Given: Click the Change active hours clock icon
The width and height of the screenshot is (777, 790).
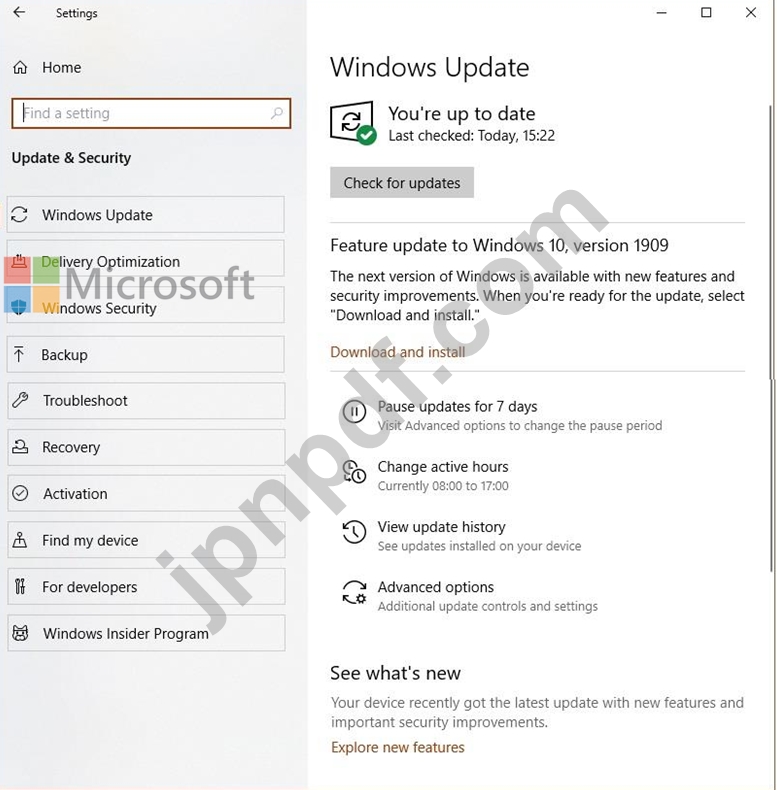Looking at the screenshot, I should pyautogui.click(x=354, y=472).
